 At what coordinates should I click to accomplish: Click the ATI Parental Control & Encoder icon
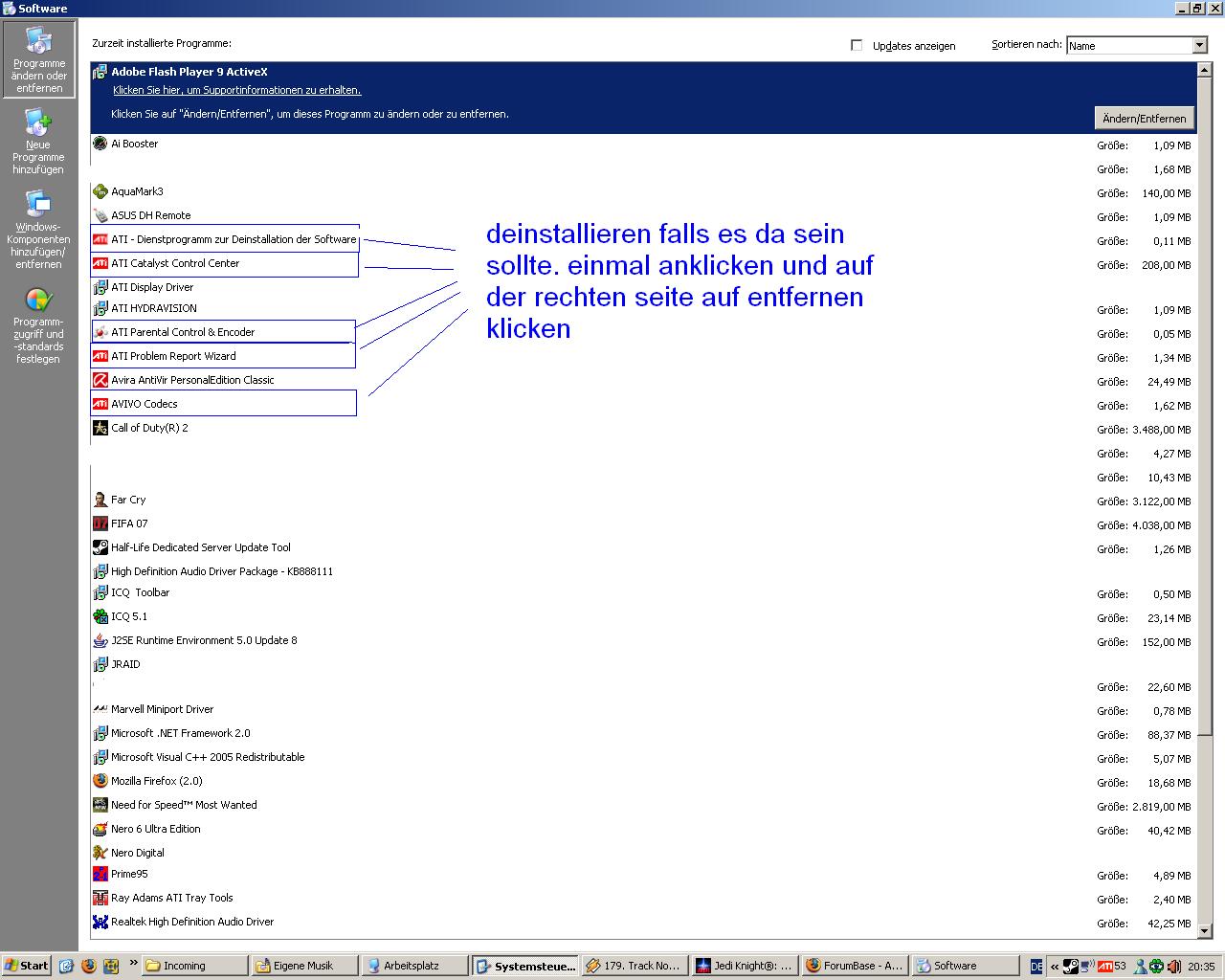click(100, 332)
